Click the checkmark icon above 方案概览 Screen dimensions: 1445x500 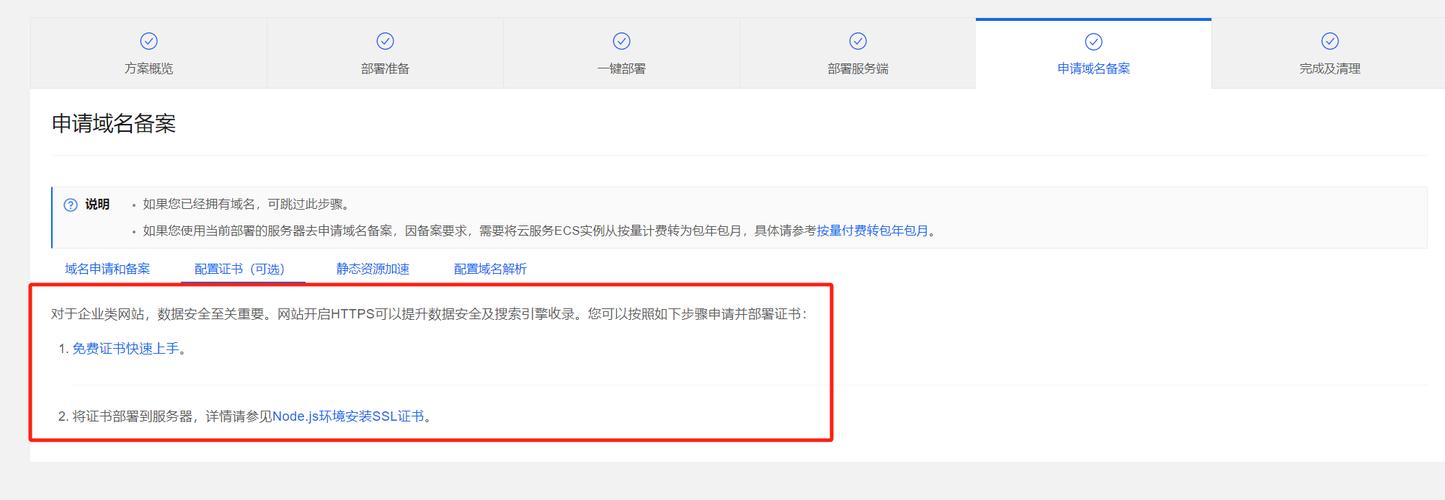(149, 41)
